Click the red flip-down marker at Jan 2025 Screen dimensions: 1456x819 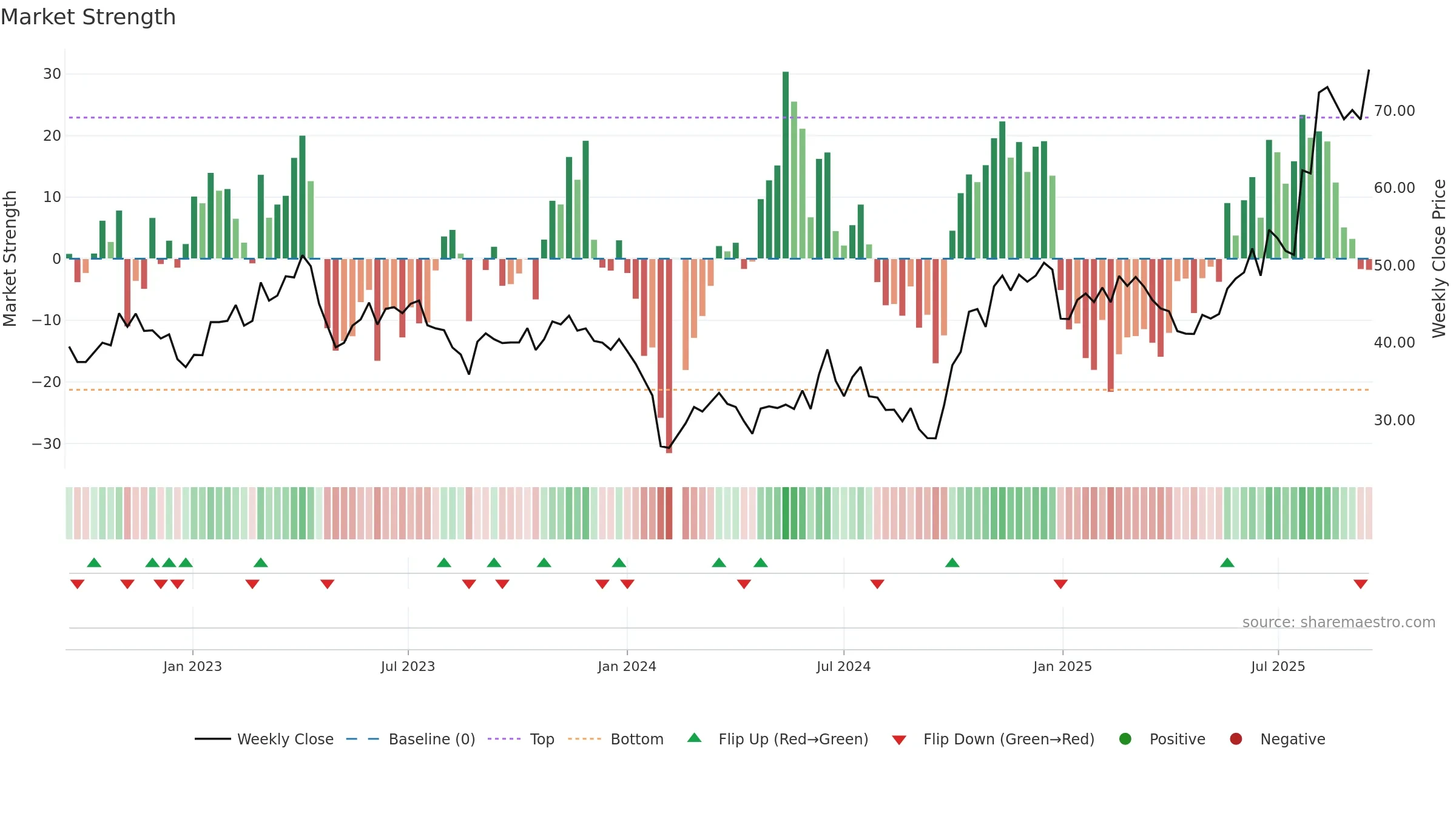pyautogui.click(x=1060, y=584)
